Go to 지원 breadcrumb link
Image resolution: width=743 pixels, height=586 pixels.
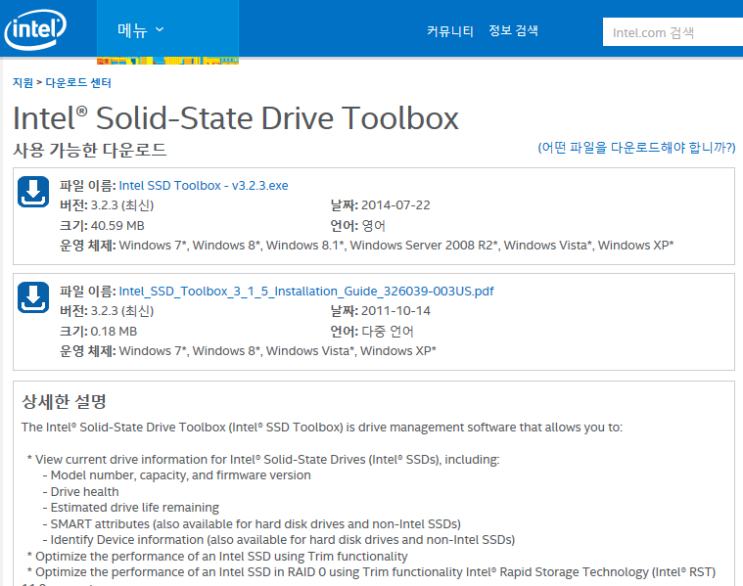pos(23,82)
